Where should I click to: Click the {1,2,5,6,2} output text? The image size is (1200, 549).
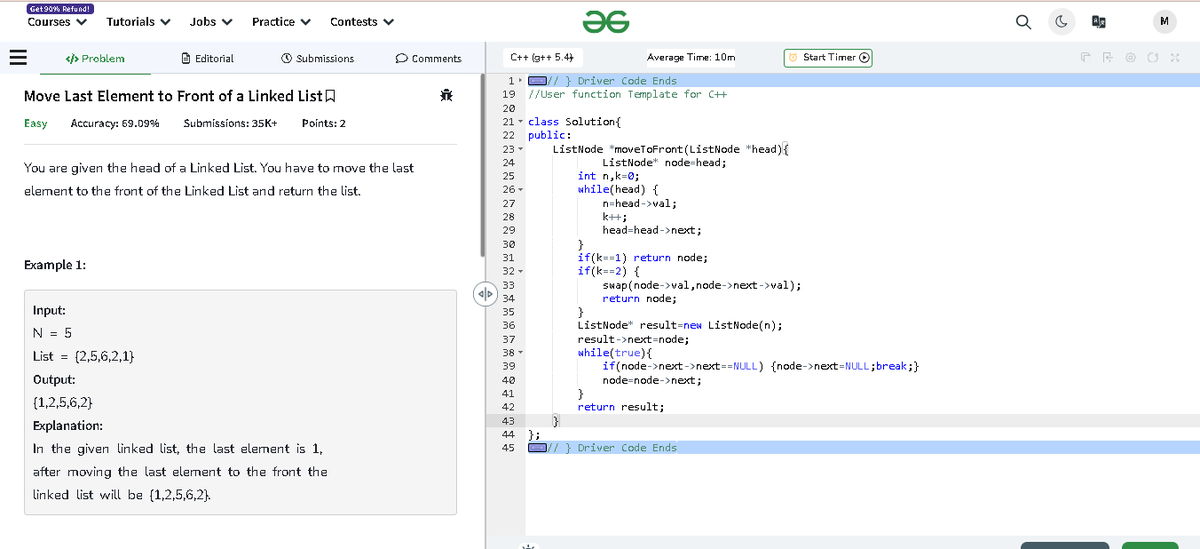click(64, 403)
